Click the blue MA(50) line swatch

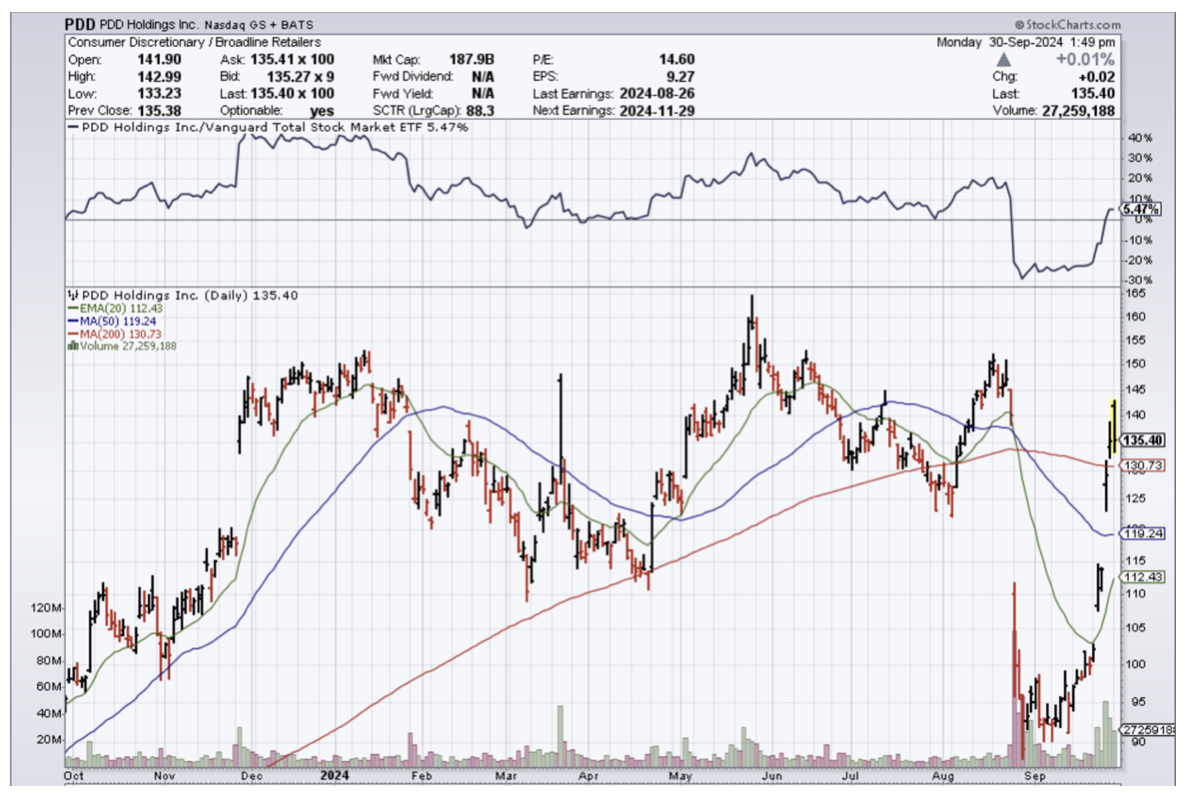(73, 321)
